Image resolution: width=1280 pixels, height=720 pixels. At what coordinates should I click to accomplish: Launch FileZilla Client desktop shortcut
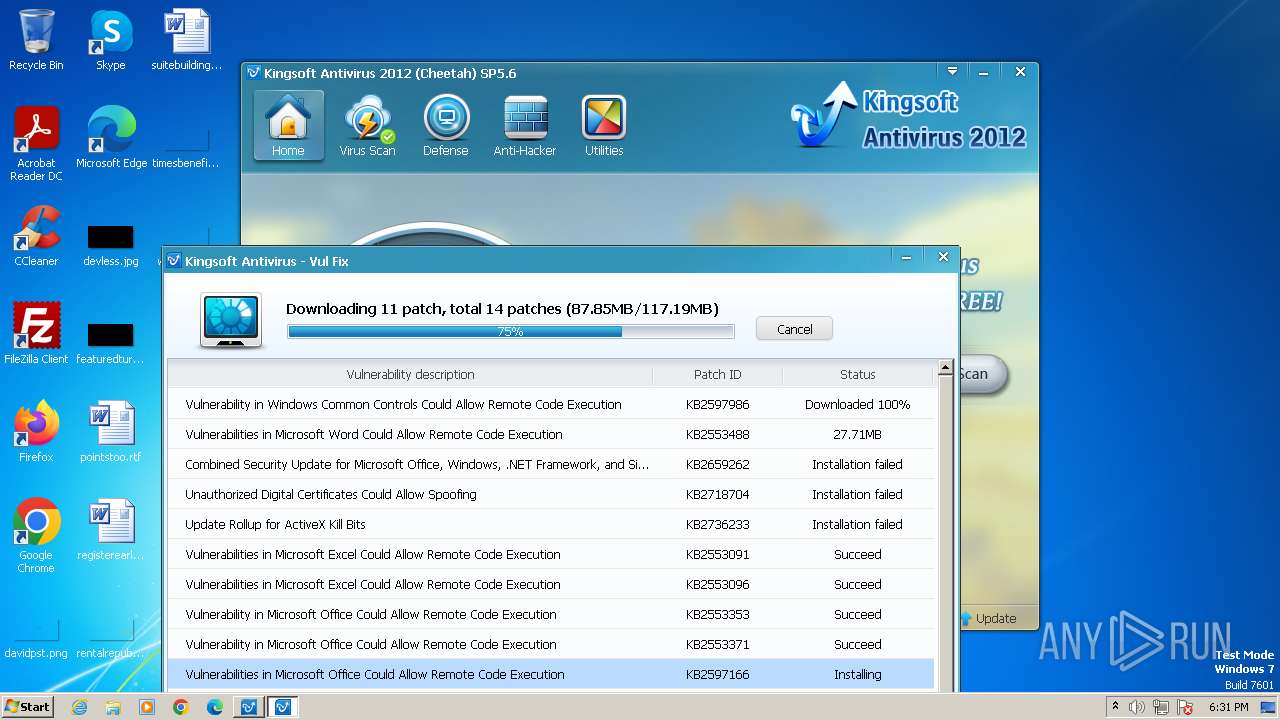36,334
